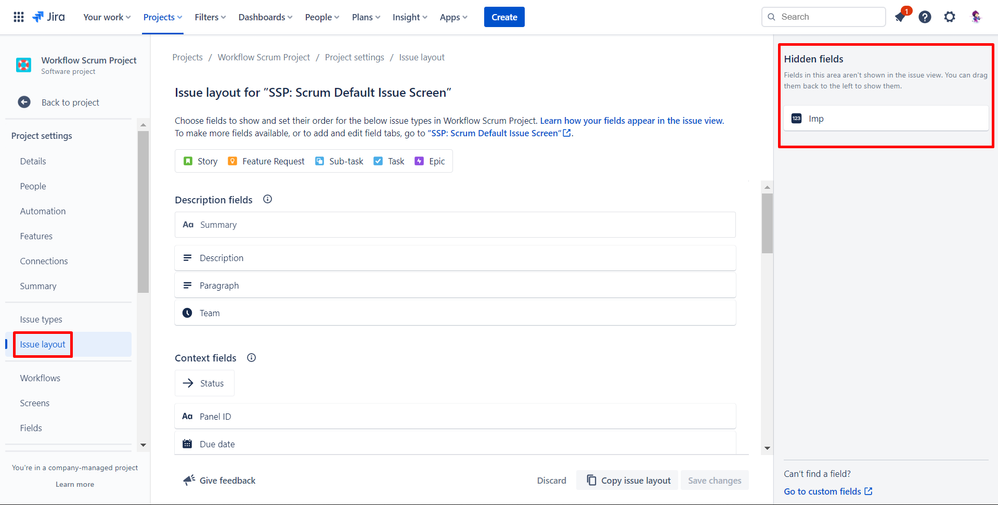This screenshot has width=998, height=505.
Task: Click the info icon beside Context fields
Action: [251, 358]
